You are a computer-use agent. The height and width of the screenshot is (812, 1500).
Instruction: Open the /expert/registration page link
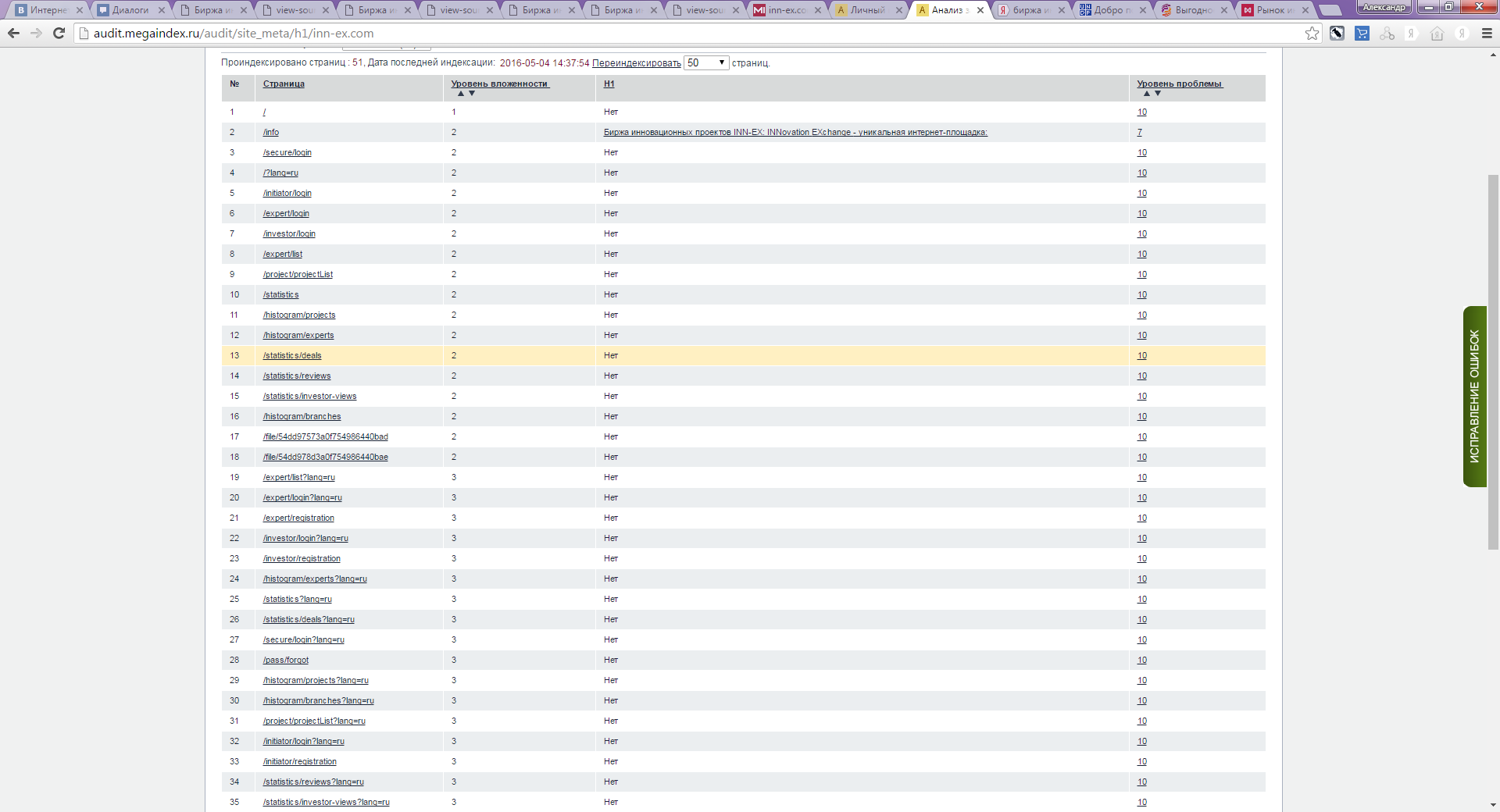click(298, 518)
